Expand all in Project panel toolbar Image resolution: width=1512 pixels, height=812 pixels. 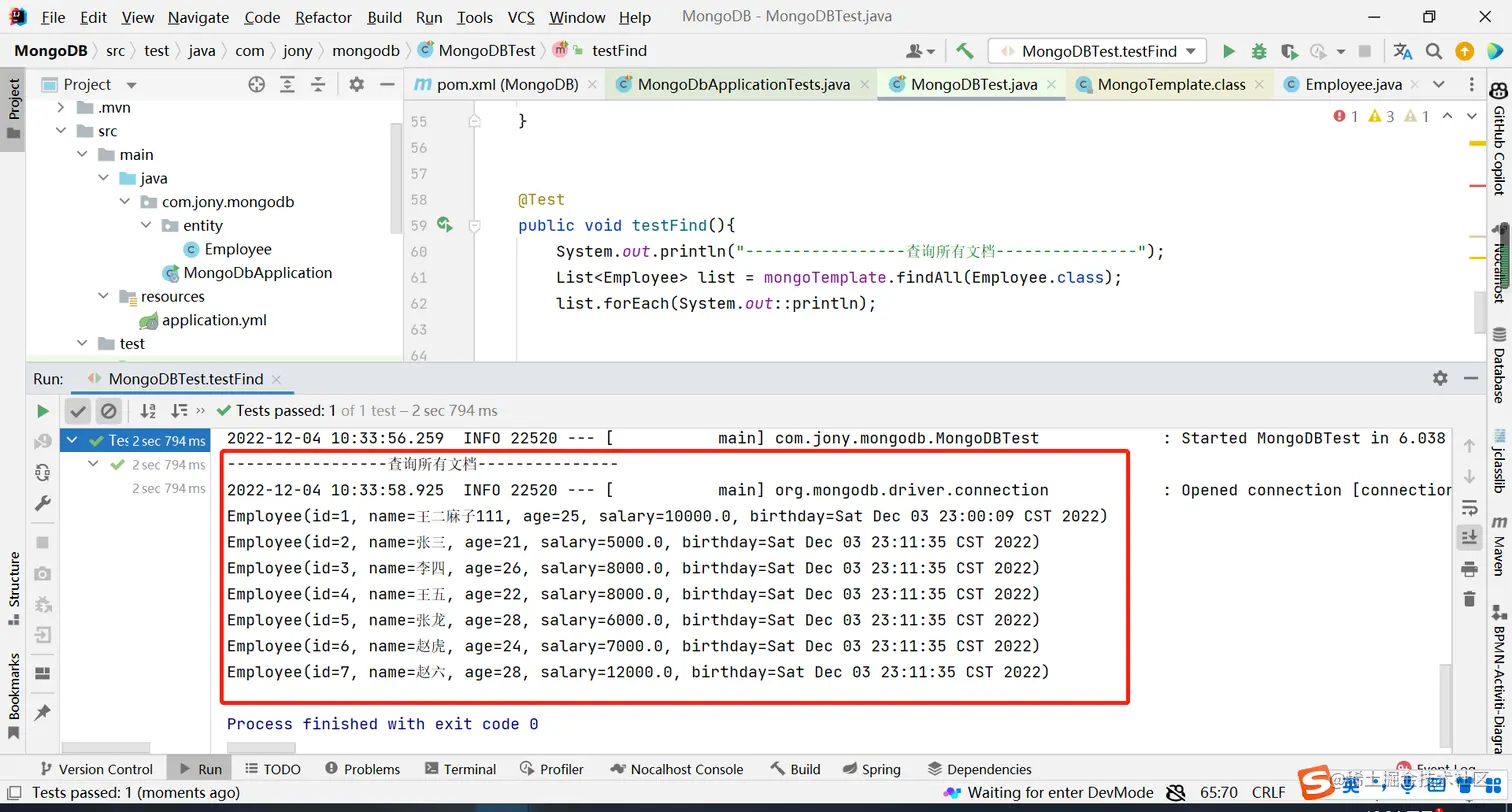pyautogui.click(x=288, y=85)
